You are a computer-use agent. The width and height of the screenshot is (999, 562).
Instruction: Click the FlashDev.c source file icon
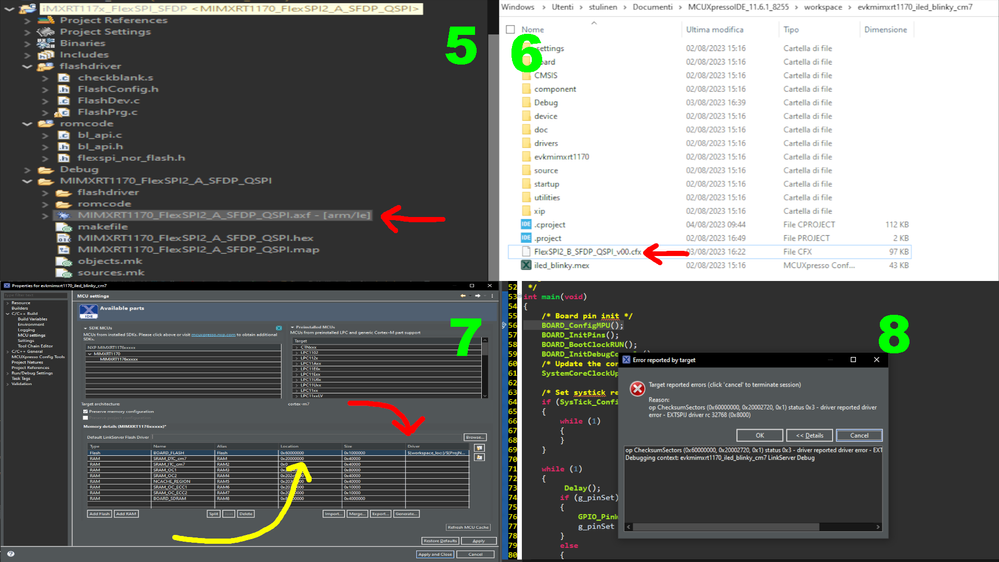click(x=64, y=101)
